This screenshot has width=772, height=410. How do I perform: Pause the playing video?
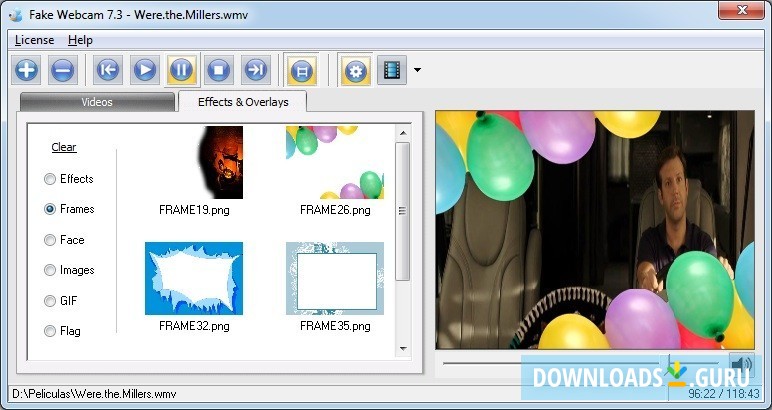pos(182,70)
